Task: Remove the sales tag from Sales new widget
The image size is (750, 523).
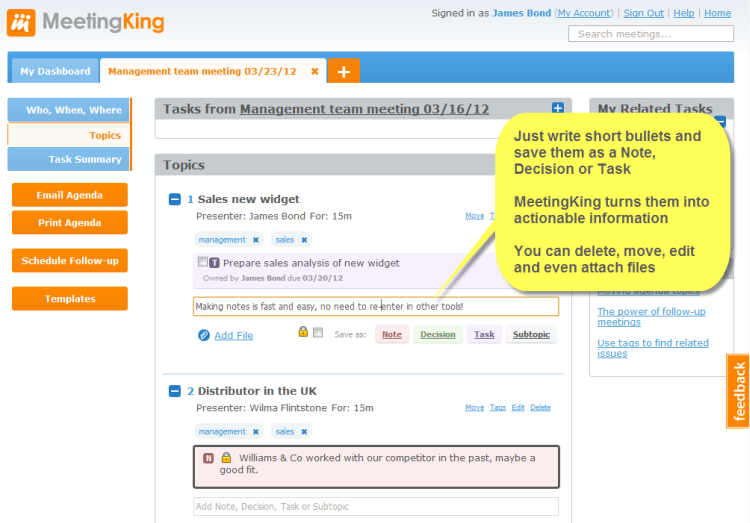Action: (304, 240)
